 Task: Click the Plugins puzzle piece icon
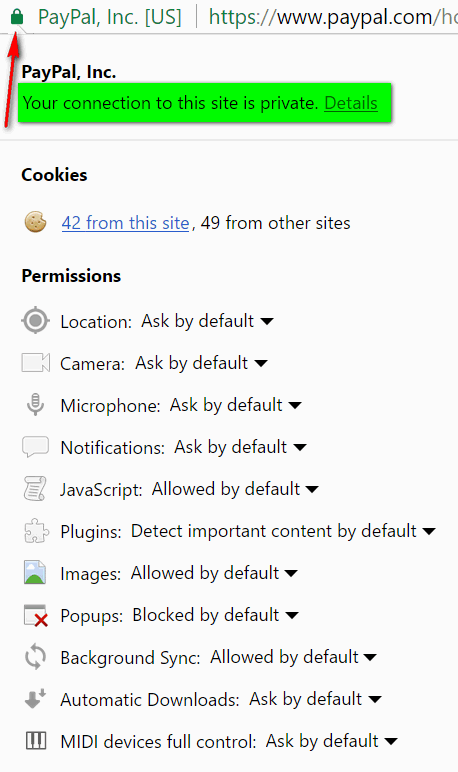(x=36, y=531)
